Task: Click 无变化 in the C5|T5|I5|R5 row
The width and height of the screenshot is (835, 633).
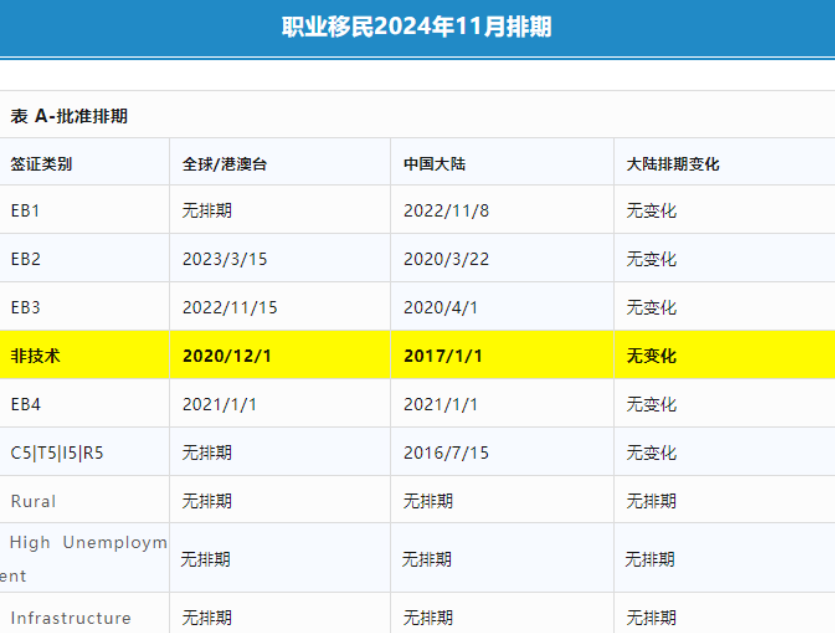Action: pos(651,453)
